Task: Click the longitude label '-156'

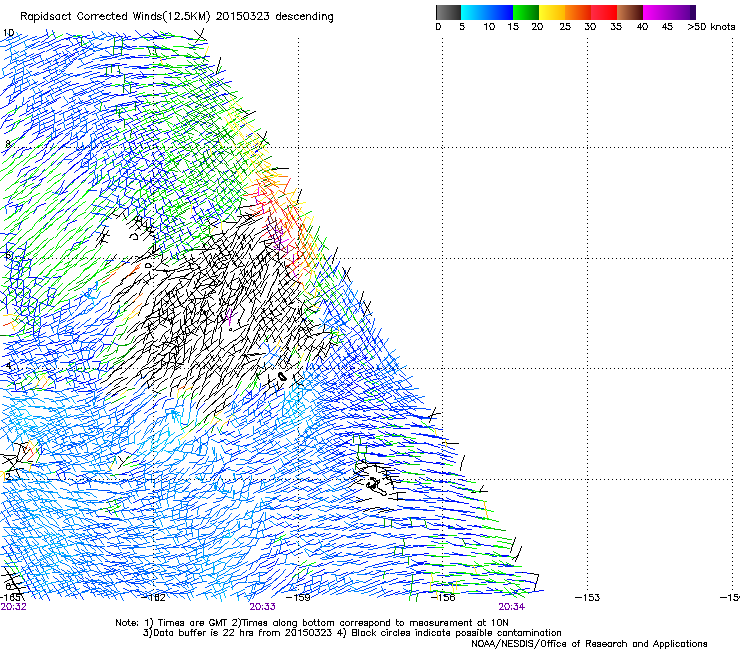Action: [443, 597]
